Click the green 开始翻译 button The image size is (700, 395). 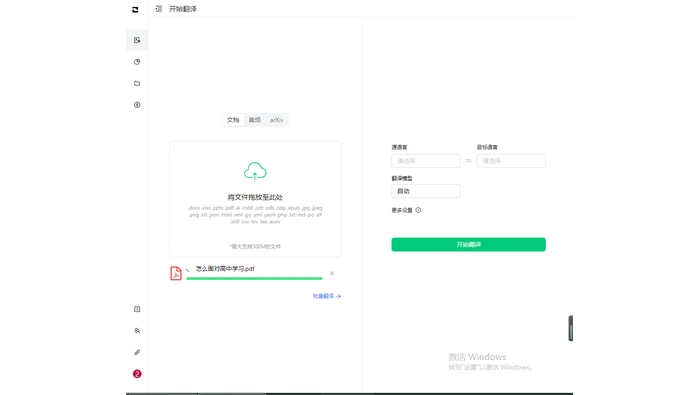[x=468, y=245]
